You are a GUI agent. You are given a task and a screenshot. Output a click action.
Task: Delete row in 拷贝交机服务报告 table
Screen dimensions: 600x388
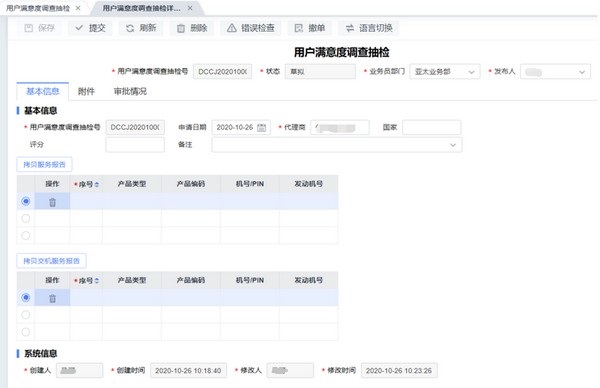[52, 298]
